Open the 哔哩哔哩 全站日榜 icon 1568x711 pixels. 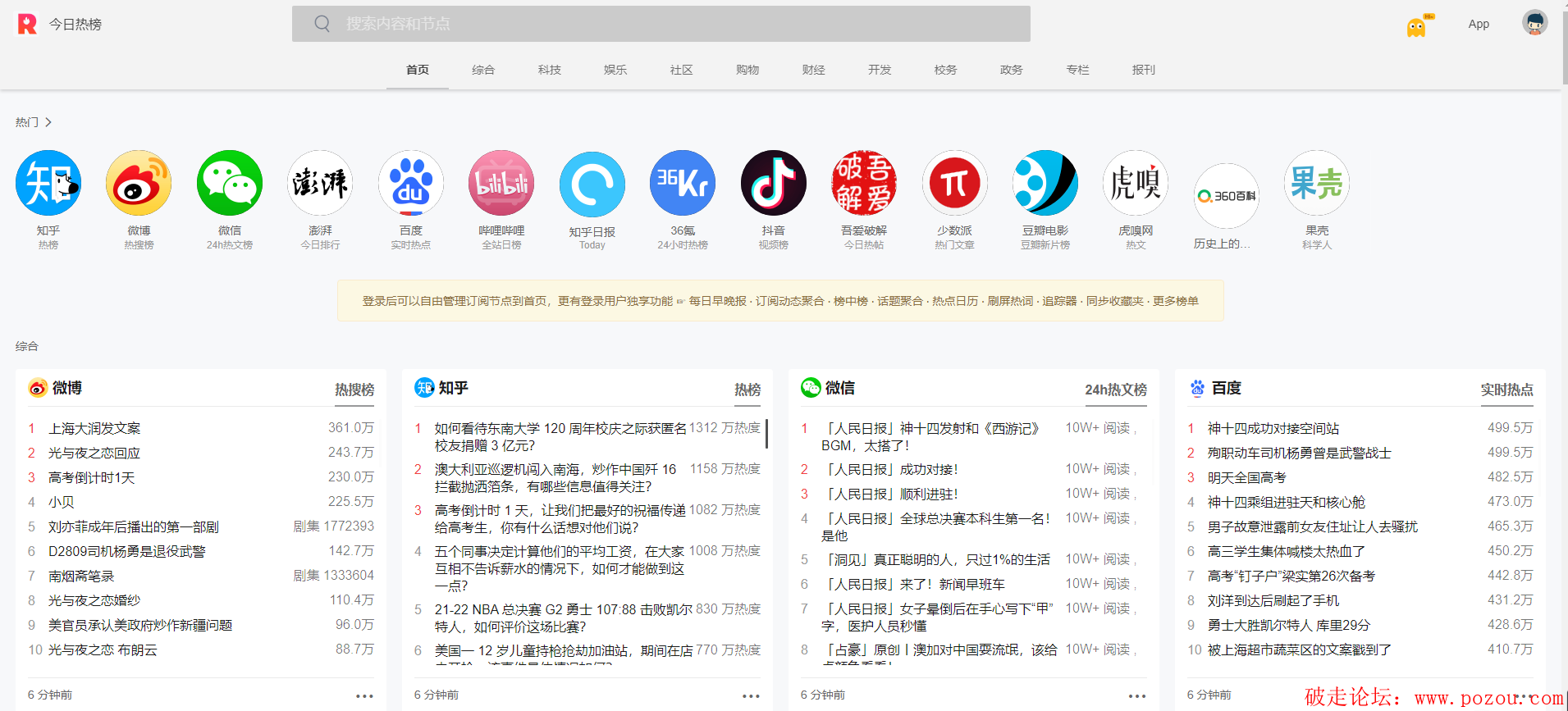tap(501, 183)
